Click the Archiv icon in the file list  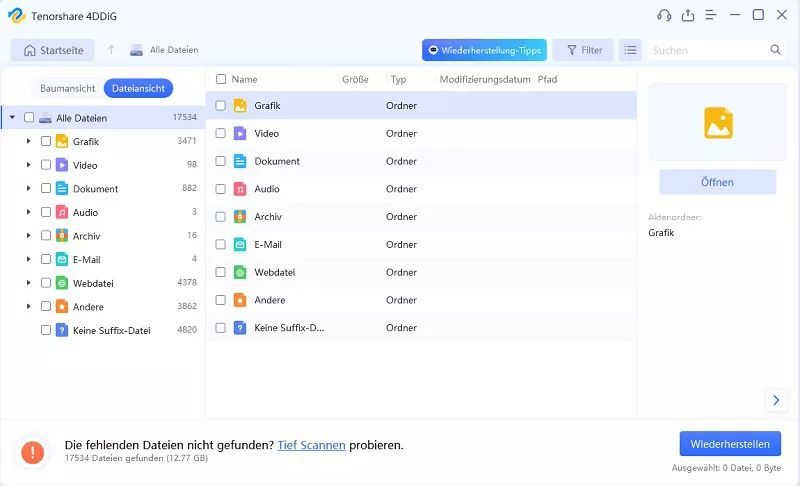pos(240,217)
